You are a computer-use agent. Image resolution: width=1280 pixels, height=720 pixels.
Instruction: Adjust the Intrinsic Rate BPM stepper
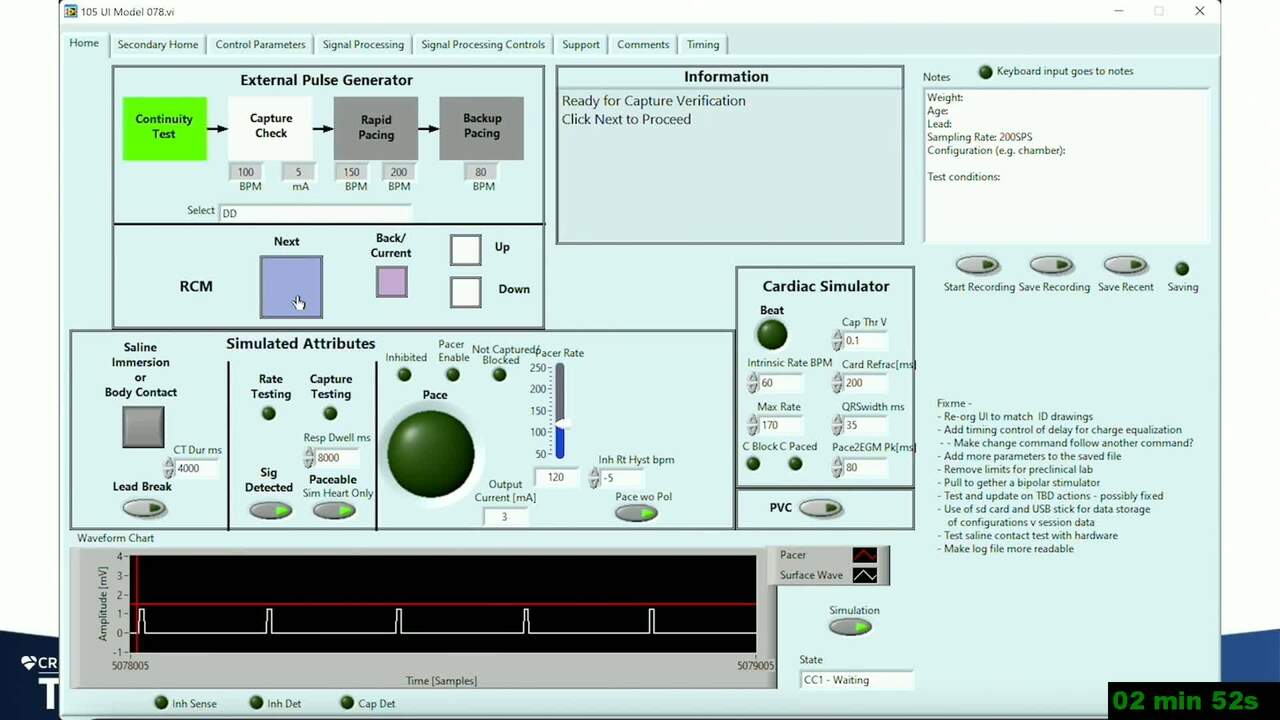pyautogui.click(x=753, y=383)
